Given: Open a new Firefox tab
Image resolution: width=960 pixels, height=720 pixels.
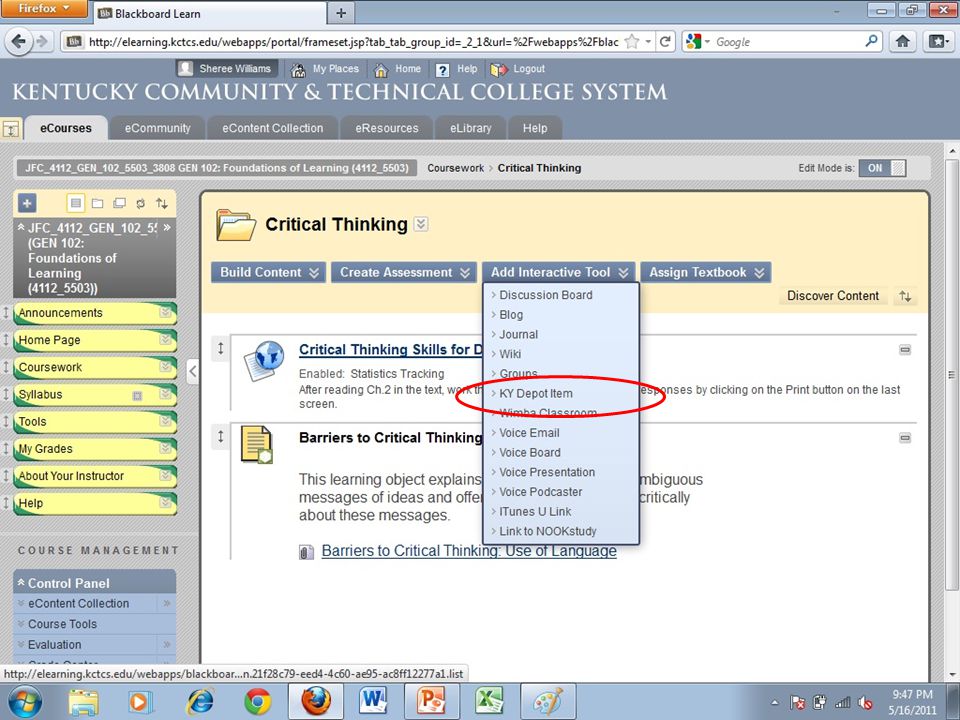Looking at the screenshot, I should [x=341, y=13].
